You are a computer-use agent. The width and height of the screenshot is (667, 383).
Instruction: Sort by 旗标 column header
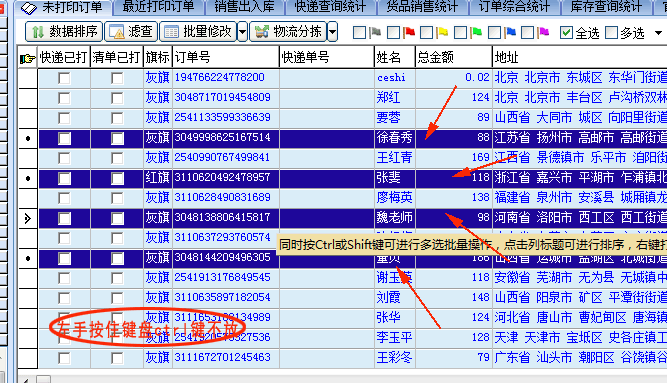click(x=157, y=57)
